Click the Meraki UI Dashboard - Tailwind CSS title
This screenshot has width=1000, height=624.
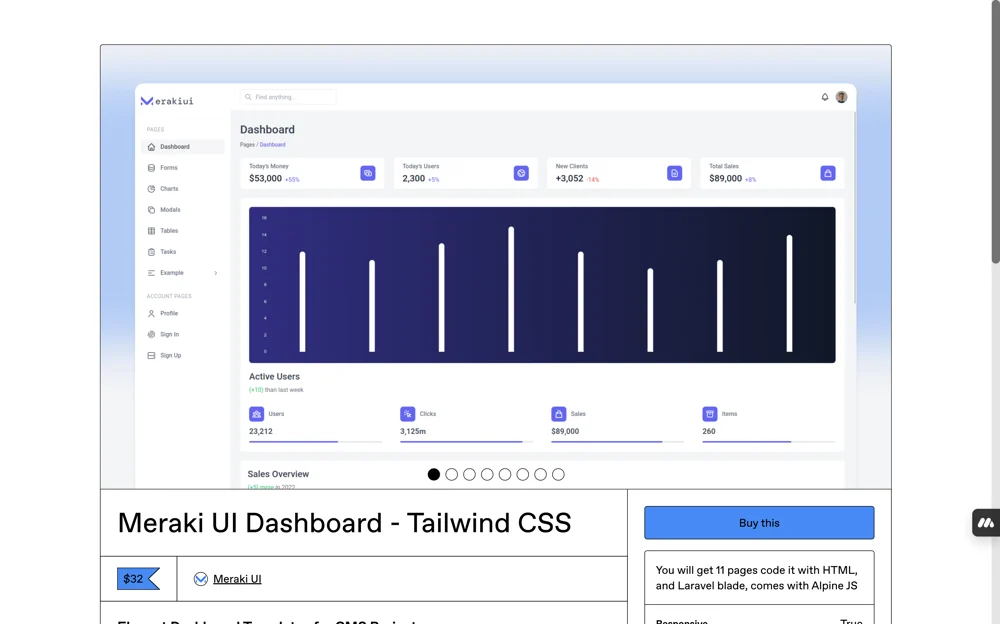[344, 523]
